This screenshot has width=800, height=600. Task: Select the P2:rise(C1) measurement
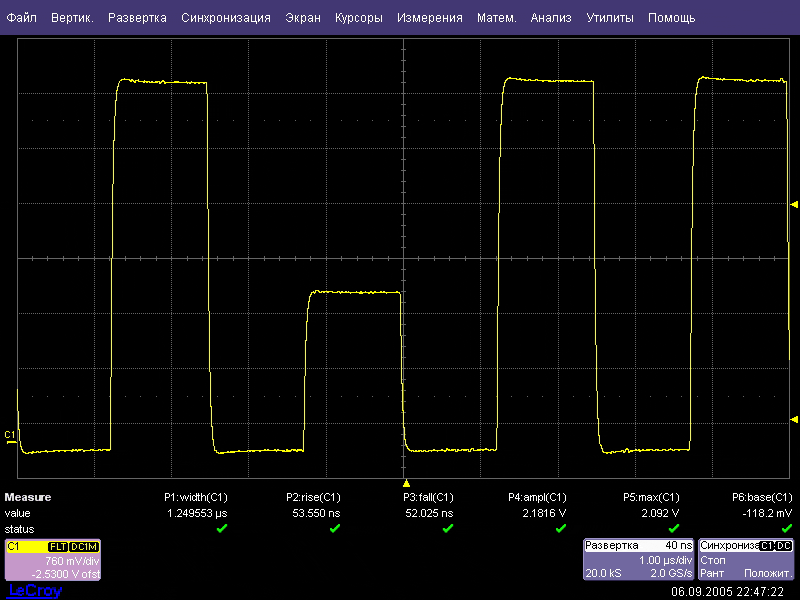(x=314, y=497)
